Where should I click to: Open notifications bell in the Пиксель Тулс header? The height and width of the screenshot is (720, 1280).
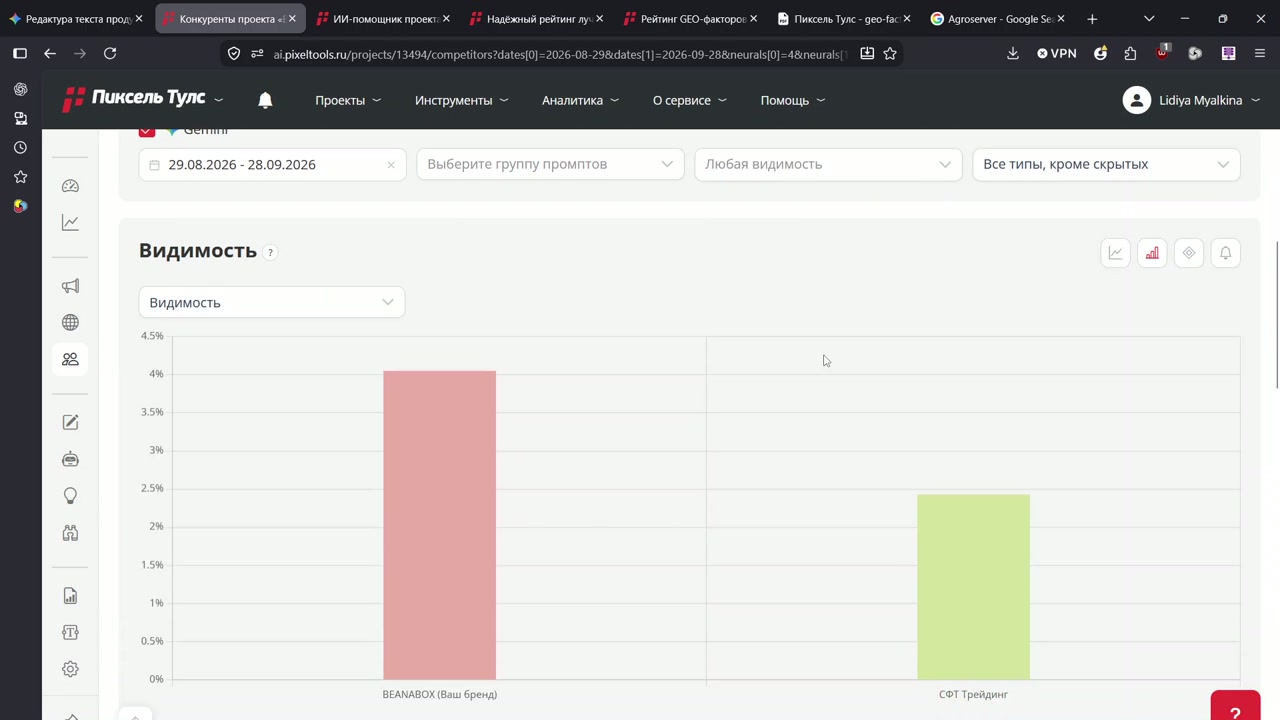[x=265, y=100]
